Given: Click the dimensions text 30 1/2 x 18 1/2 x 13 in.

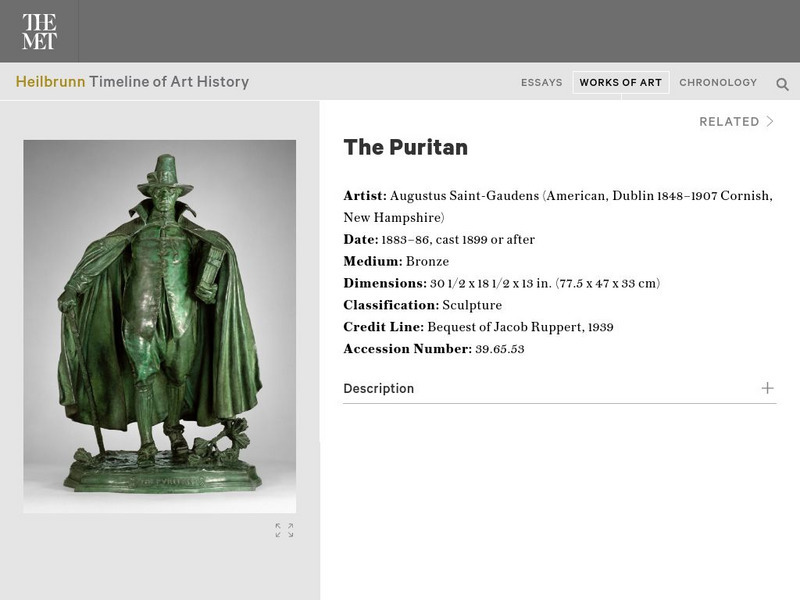Looking at the screenshot, I should point(491,284).
